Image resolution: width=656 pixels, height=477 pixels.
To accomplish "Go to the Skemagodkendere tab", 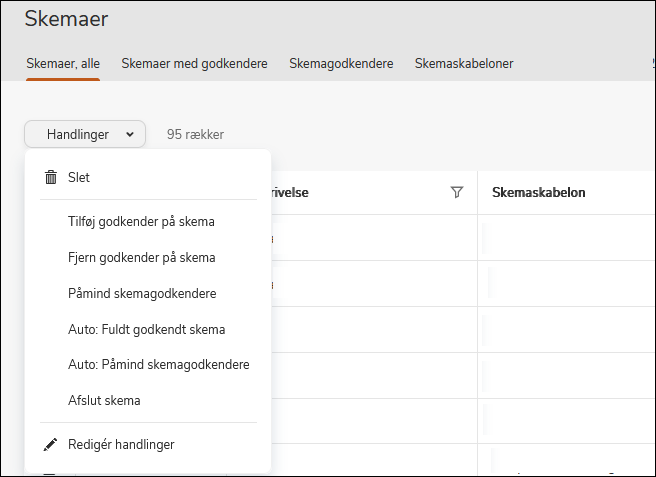I will 341,64.
